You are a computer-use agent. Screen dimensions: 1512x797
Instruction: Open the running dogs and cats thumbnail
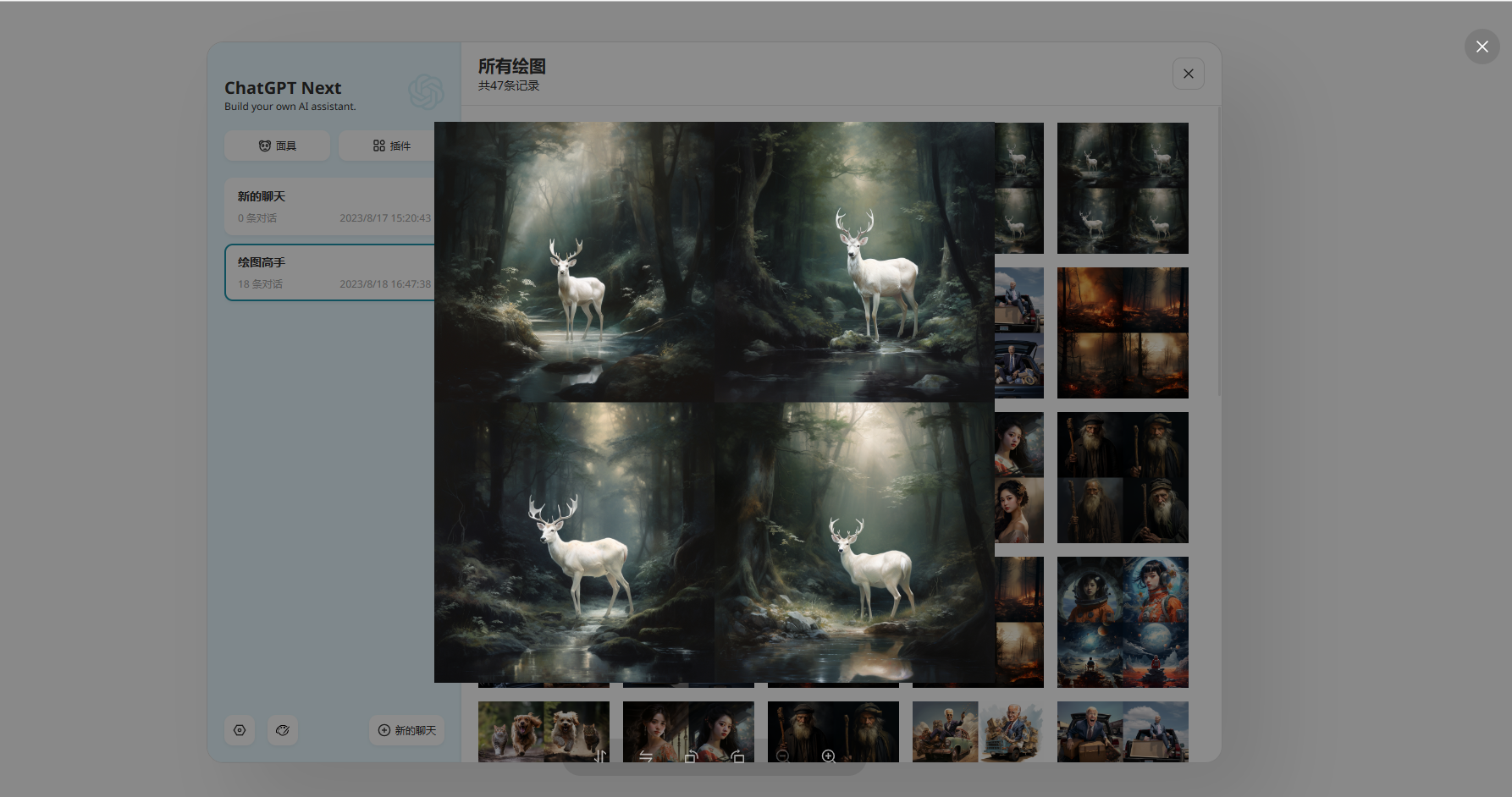(x=544, y=732)
